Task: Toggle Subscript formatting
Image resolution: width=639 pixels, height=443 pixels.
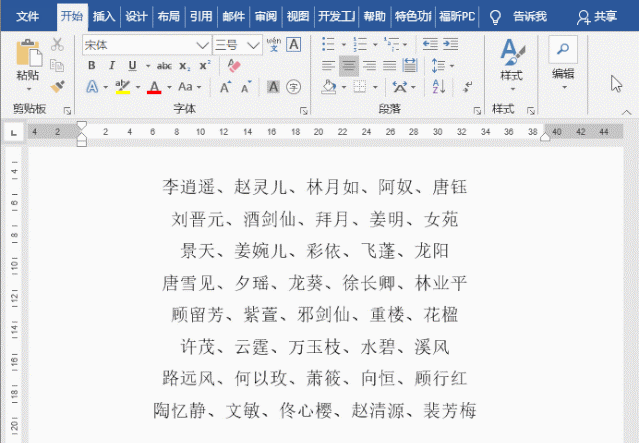Action: click(x=184, y=66)
